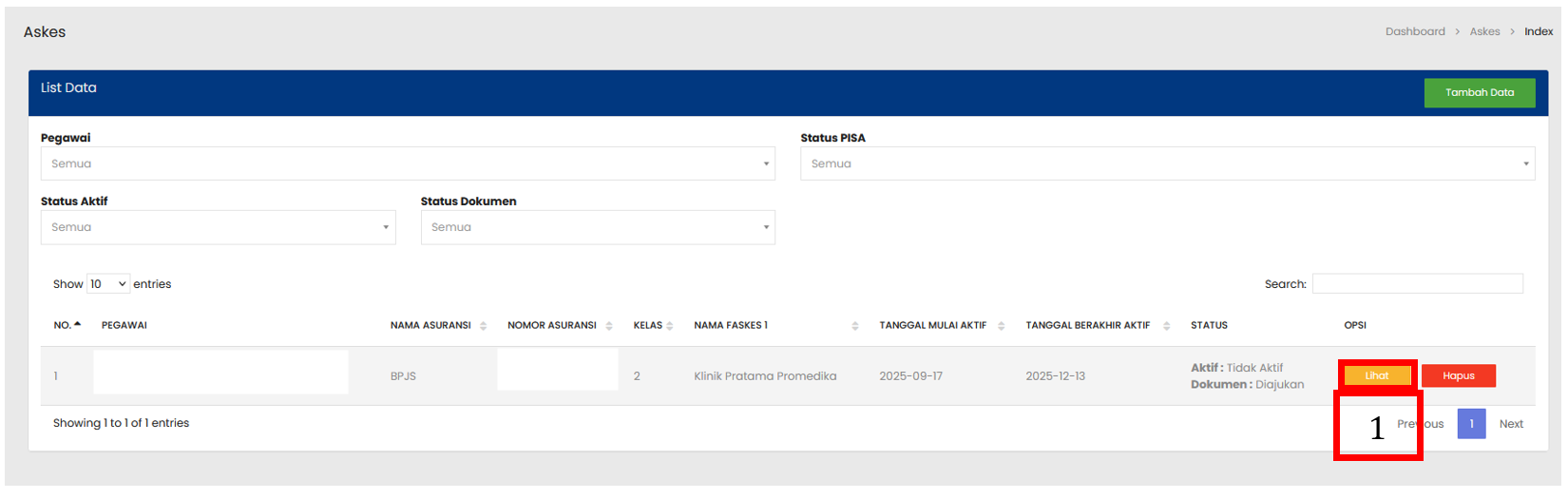Expand the Status Aktif dropdown
This screenshot has width=1568, height=499.
click(218, 227)
